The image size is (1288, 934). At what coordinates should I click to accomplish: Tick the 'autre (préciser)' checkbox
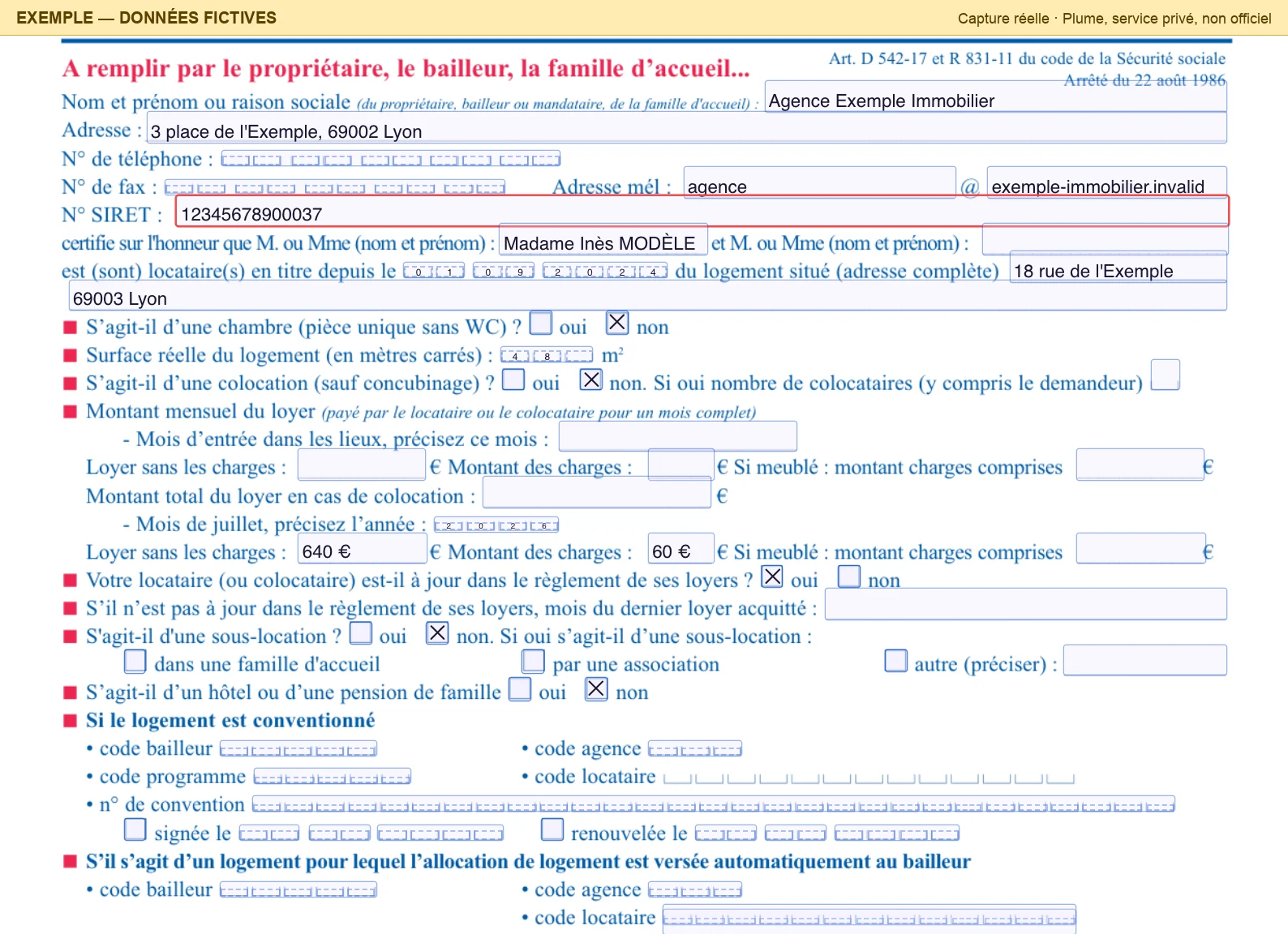896,661
